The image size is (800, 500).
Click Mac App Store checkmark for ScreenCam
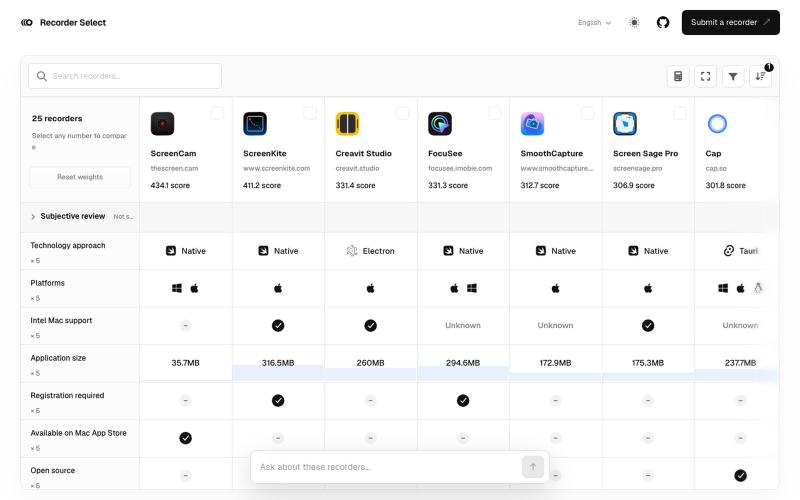tap(186, 438)
